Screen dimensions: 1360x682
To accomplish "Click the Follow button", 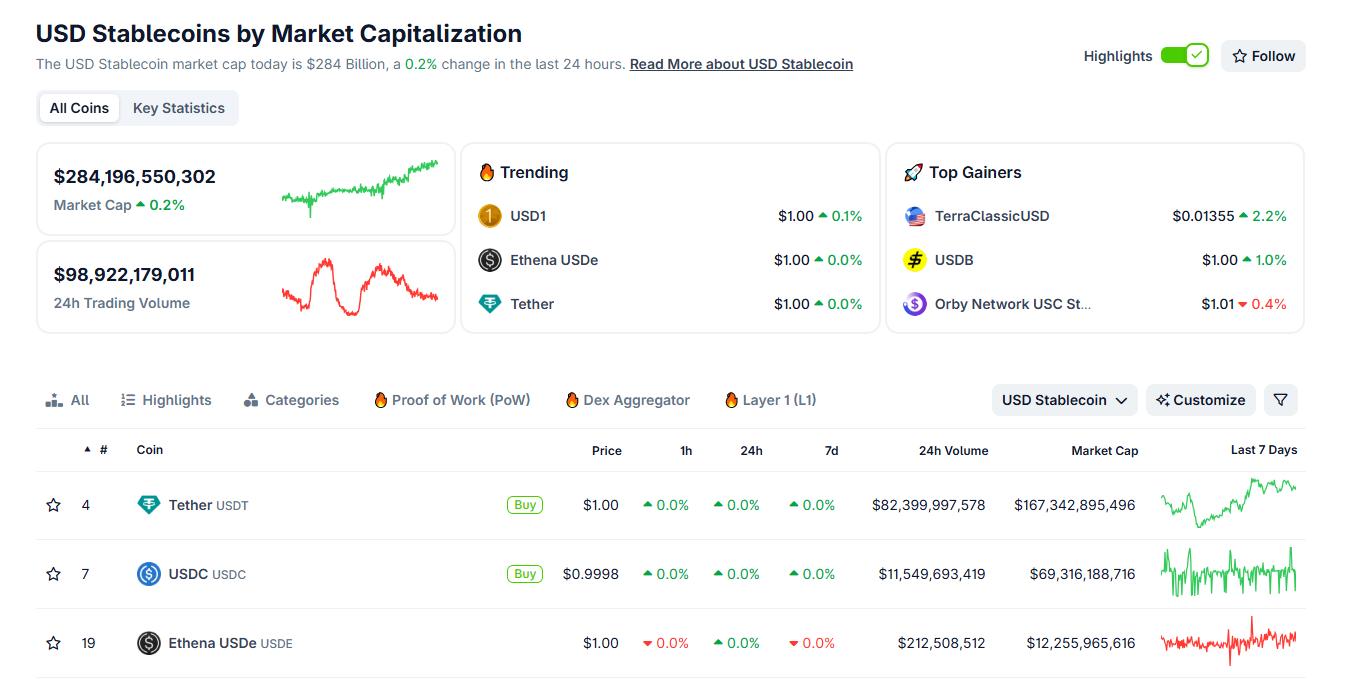I will [x=1263, y=56].
